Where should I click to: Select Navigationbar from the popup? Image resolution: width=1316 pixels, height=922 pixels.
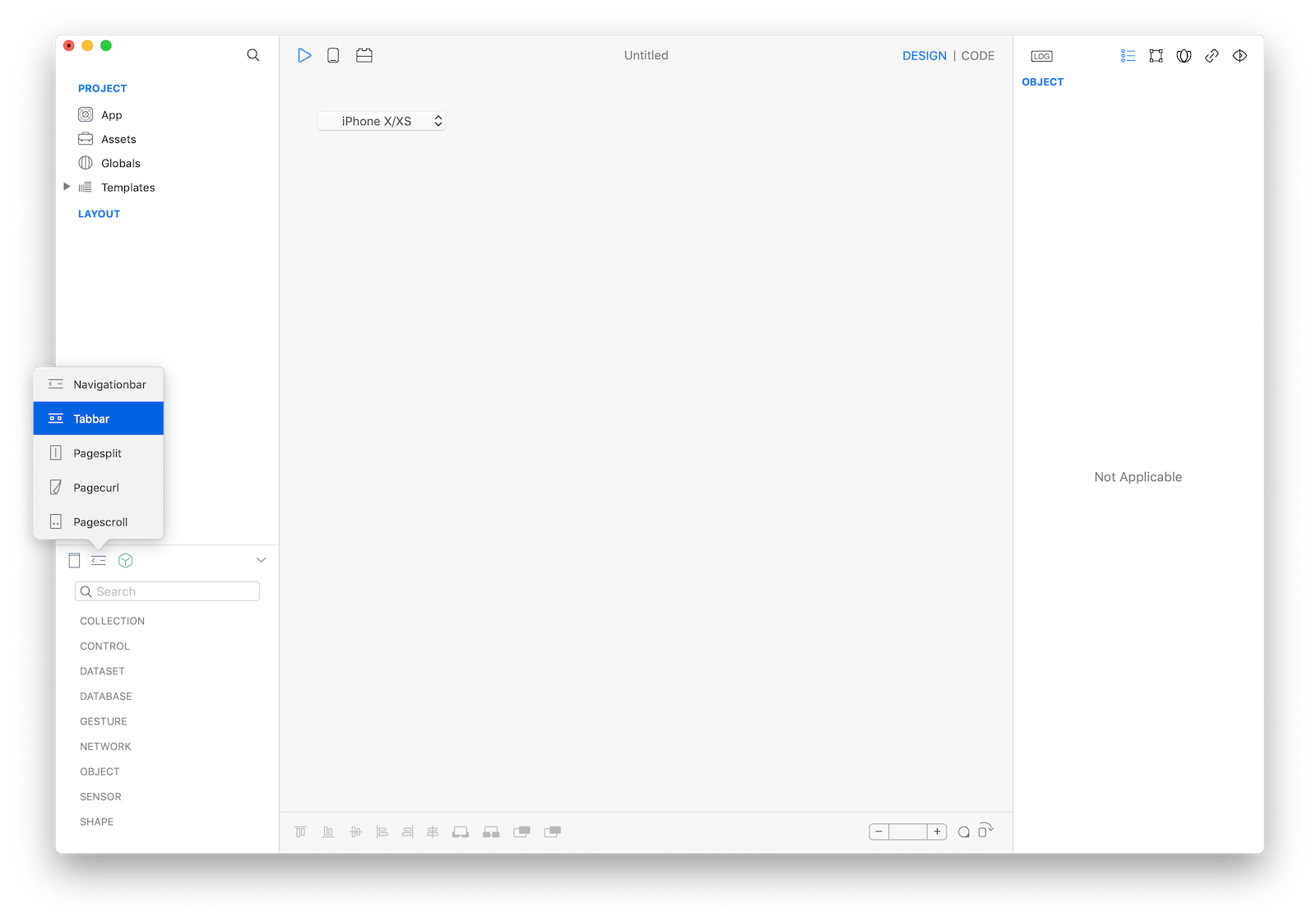(99, 384)
